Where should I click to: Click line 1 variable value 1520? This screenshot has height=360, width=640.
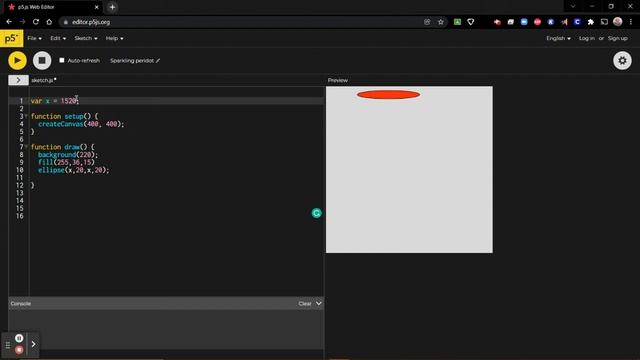[x=69, y=101]
